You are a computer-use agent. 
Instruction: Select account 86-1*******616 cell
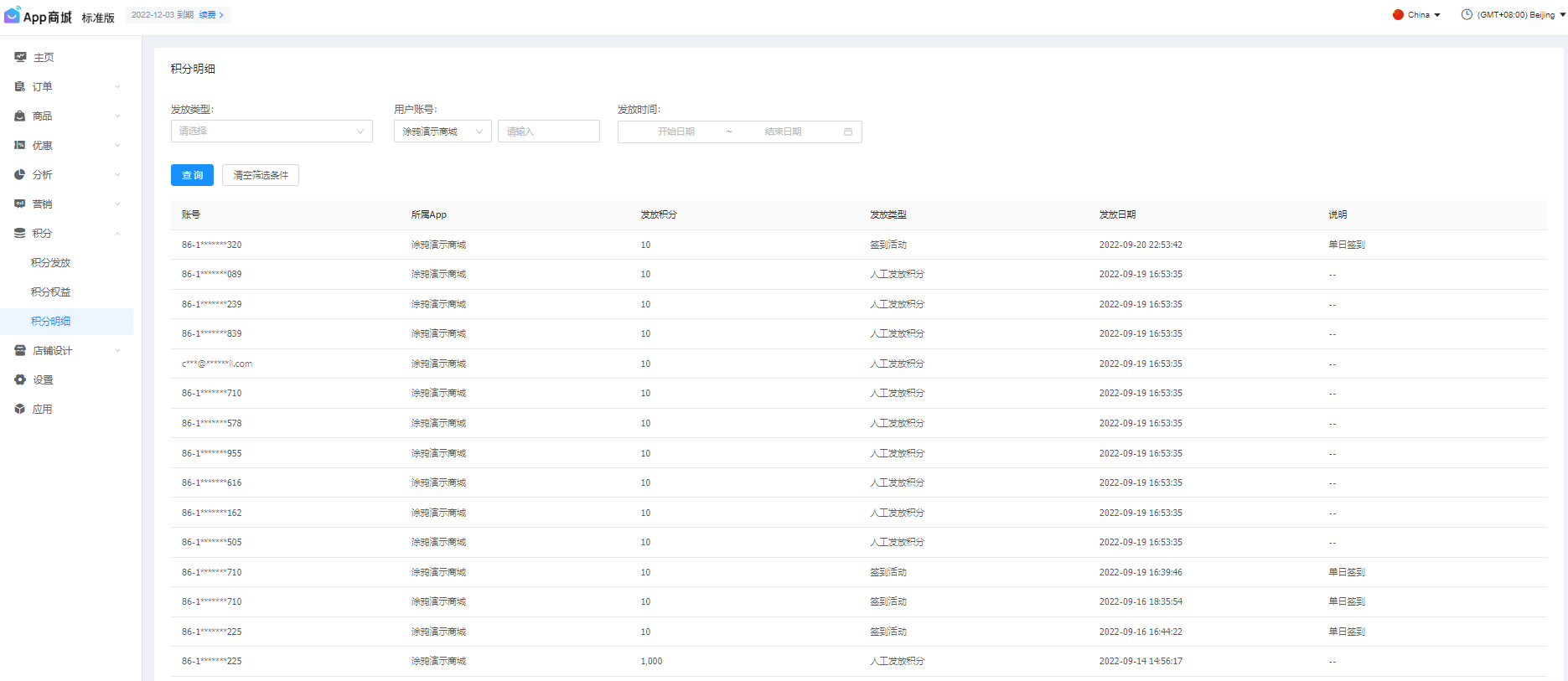point(212,482)
